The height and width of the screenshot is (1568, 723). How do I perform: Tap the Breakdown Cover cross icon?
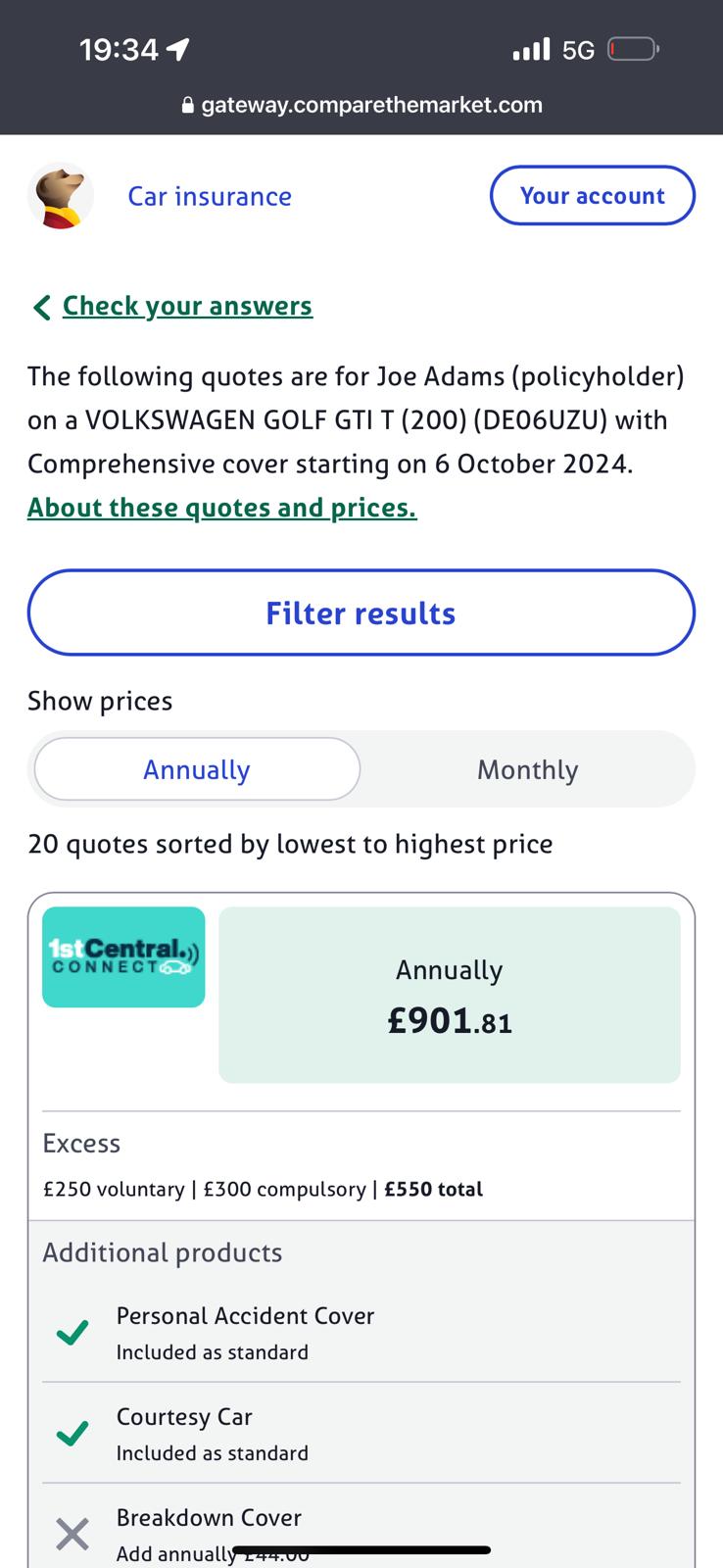(72, 1534)
